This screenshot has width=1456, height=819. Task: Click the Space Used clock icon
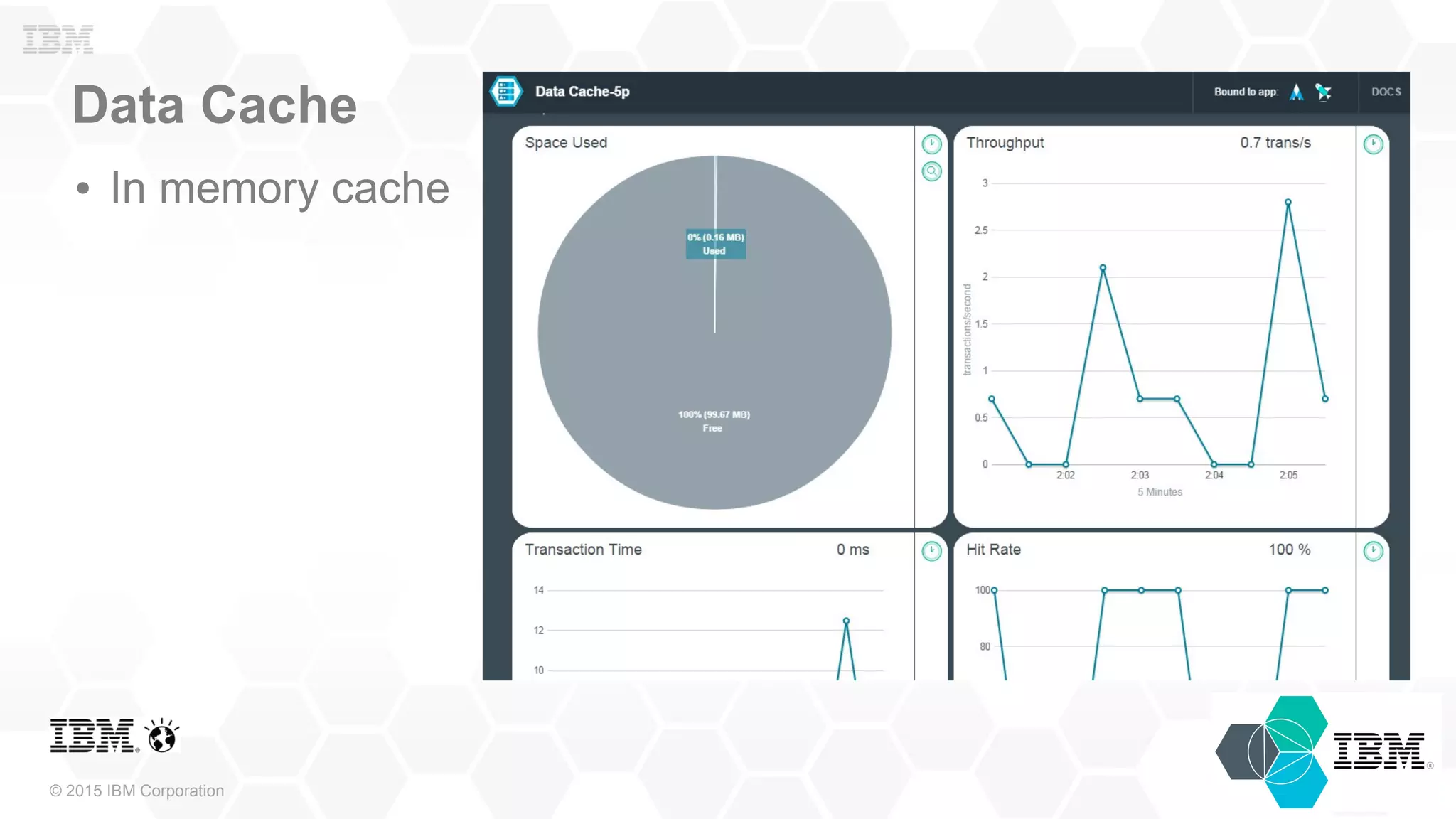pos(931,144)
